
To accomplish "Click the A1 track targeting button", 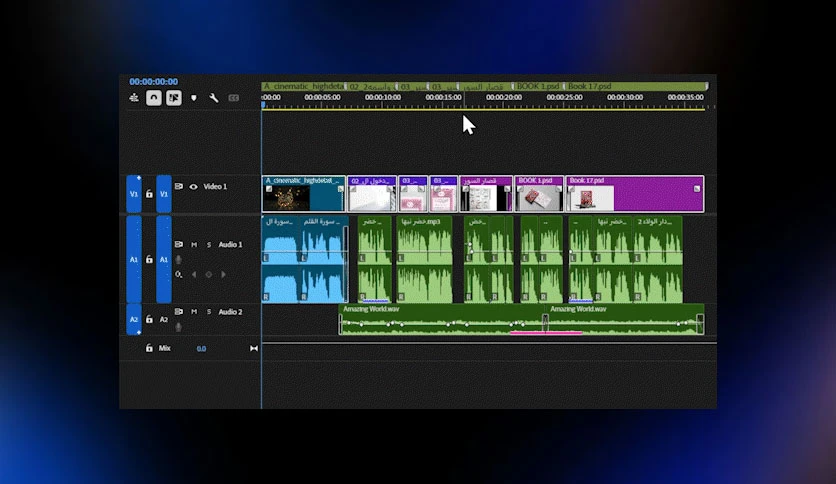I will coord(164,260).
